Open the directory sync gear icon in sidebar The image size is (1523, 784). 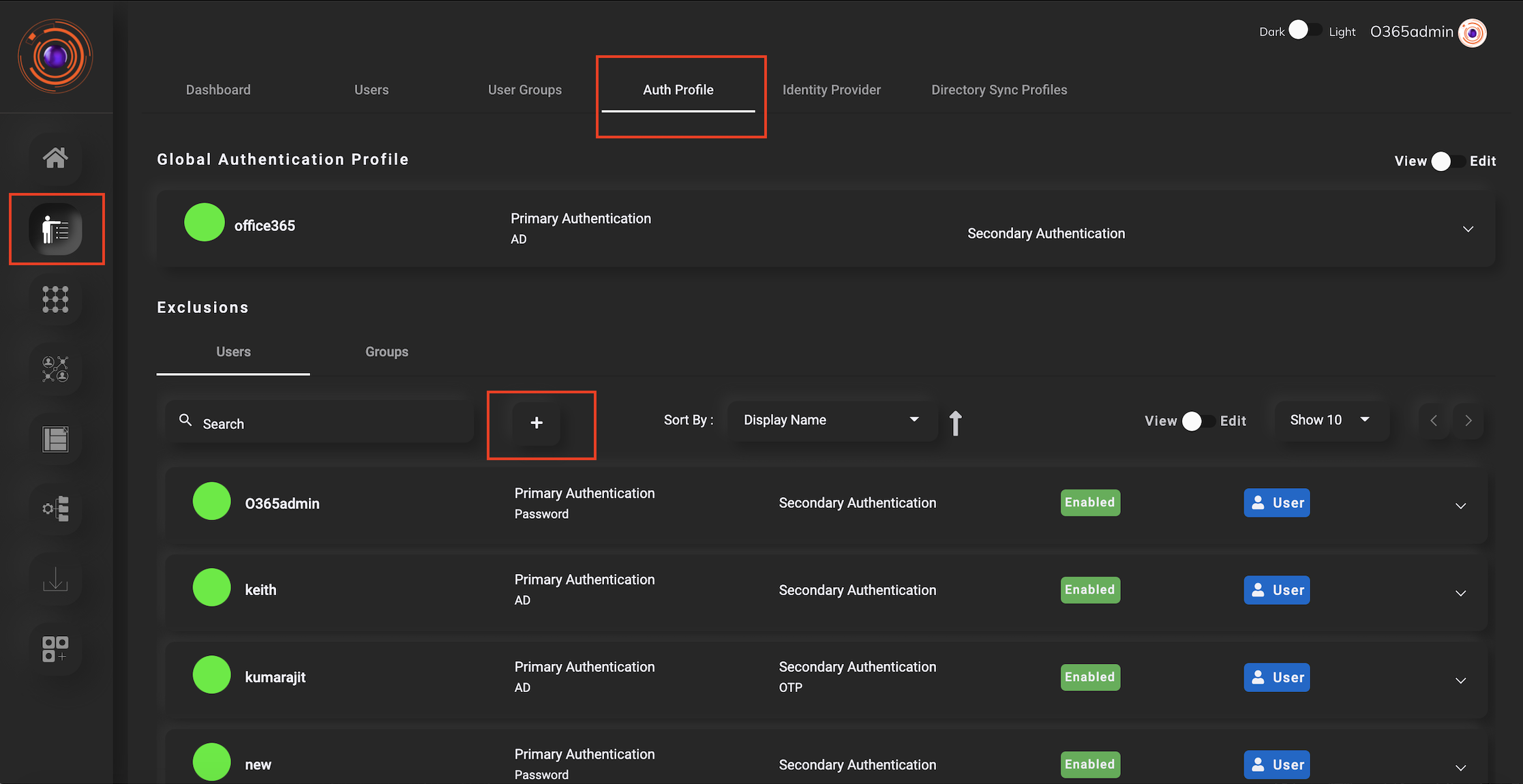coord(55,510)
